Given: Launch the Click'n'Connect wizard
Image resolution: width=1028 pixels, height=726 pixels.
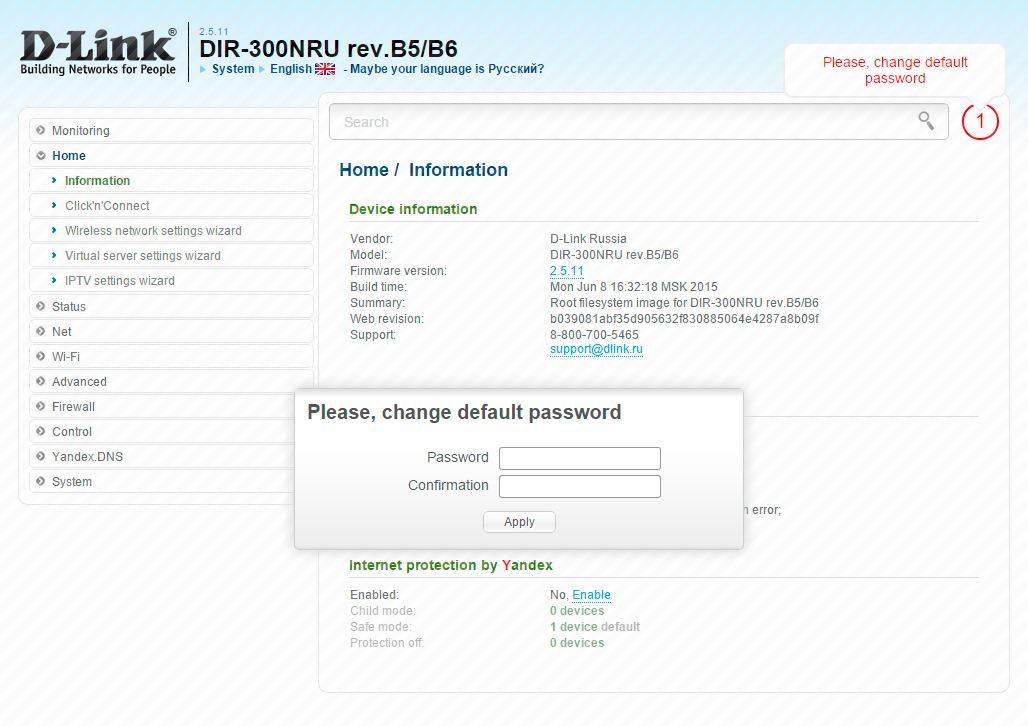Looking at the screenshot, I should (171, 205).
